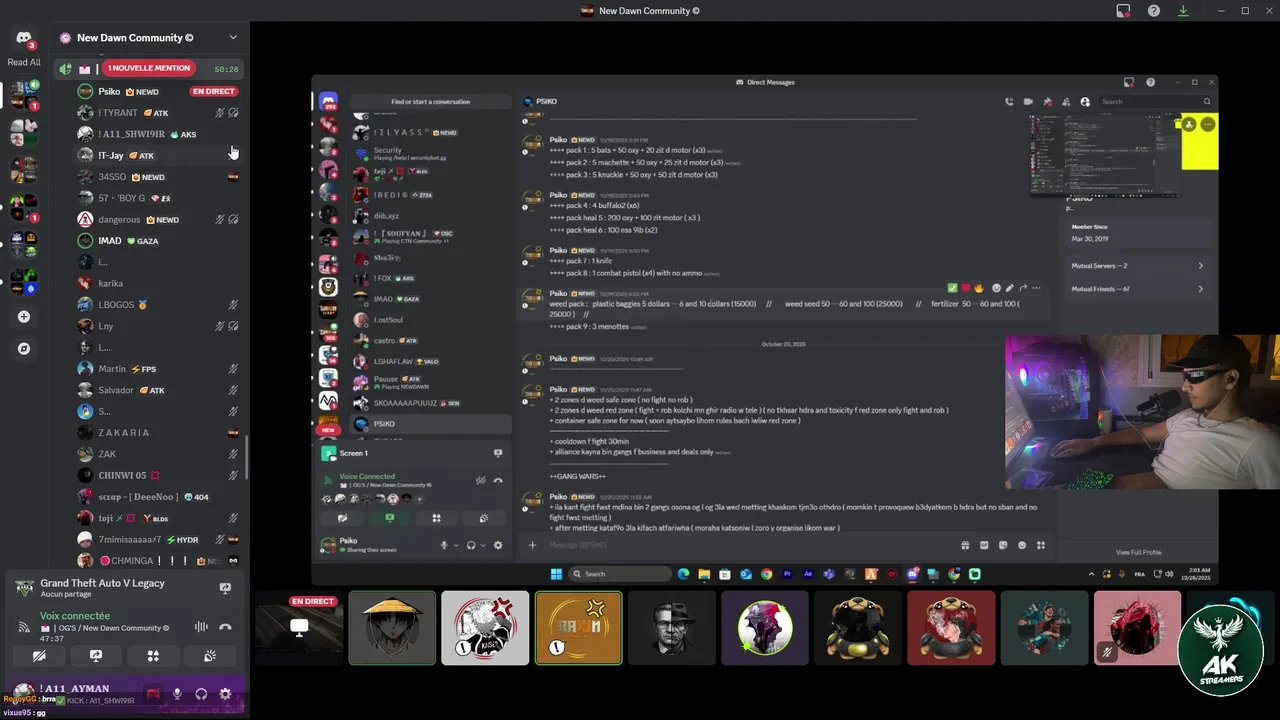Toggle camera in outer voice panel
1280x720 pixels.
pos(39,656)
